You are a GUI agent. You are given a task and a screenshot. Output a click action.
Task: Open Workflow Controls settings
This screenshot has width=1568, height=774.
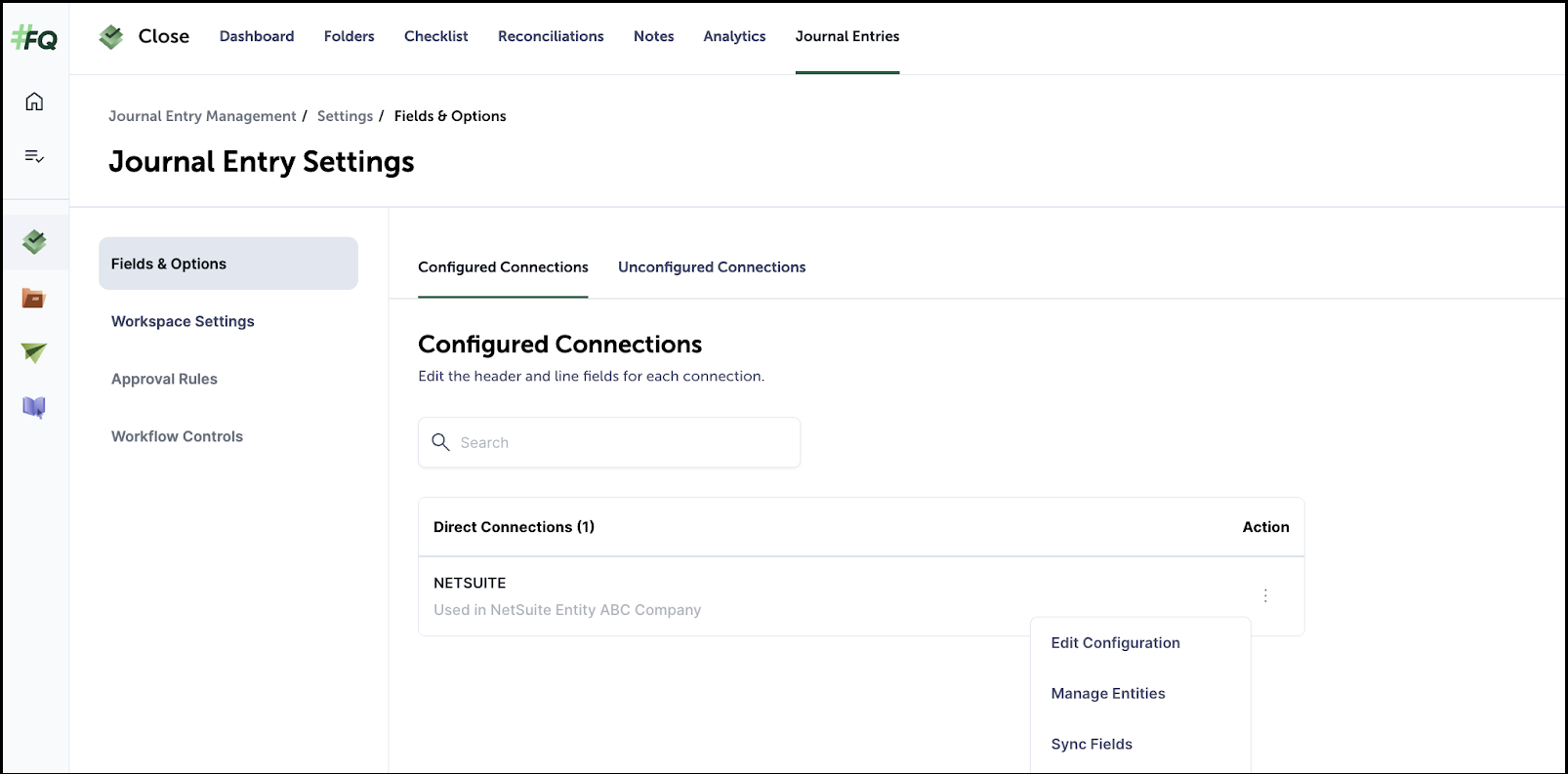177,436
